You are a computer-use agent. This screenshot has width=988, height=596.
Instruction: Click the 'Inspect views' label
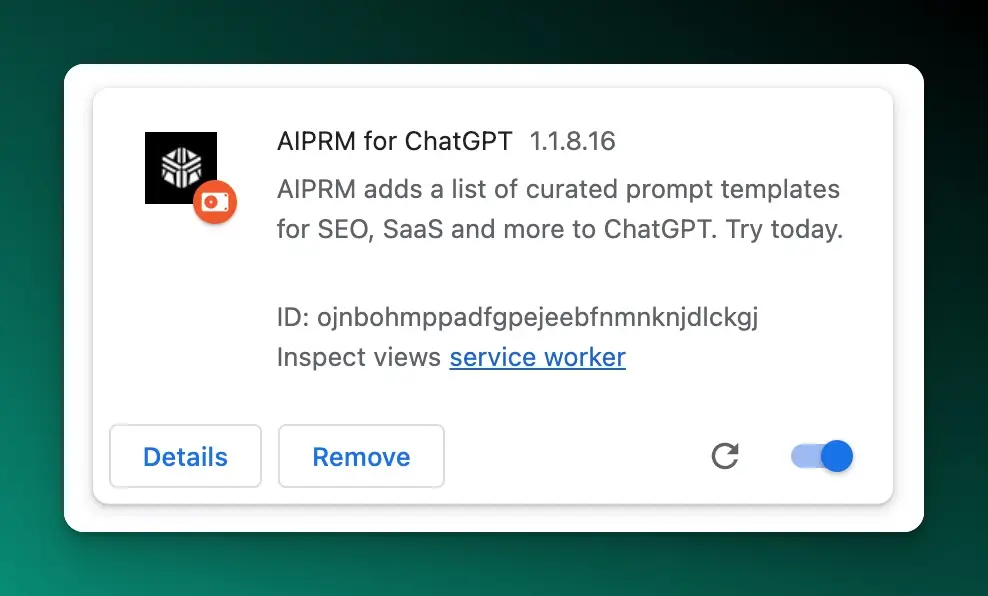tap(359, 357)
